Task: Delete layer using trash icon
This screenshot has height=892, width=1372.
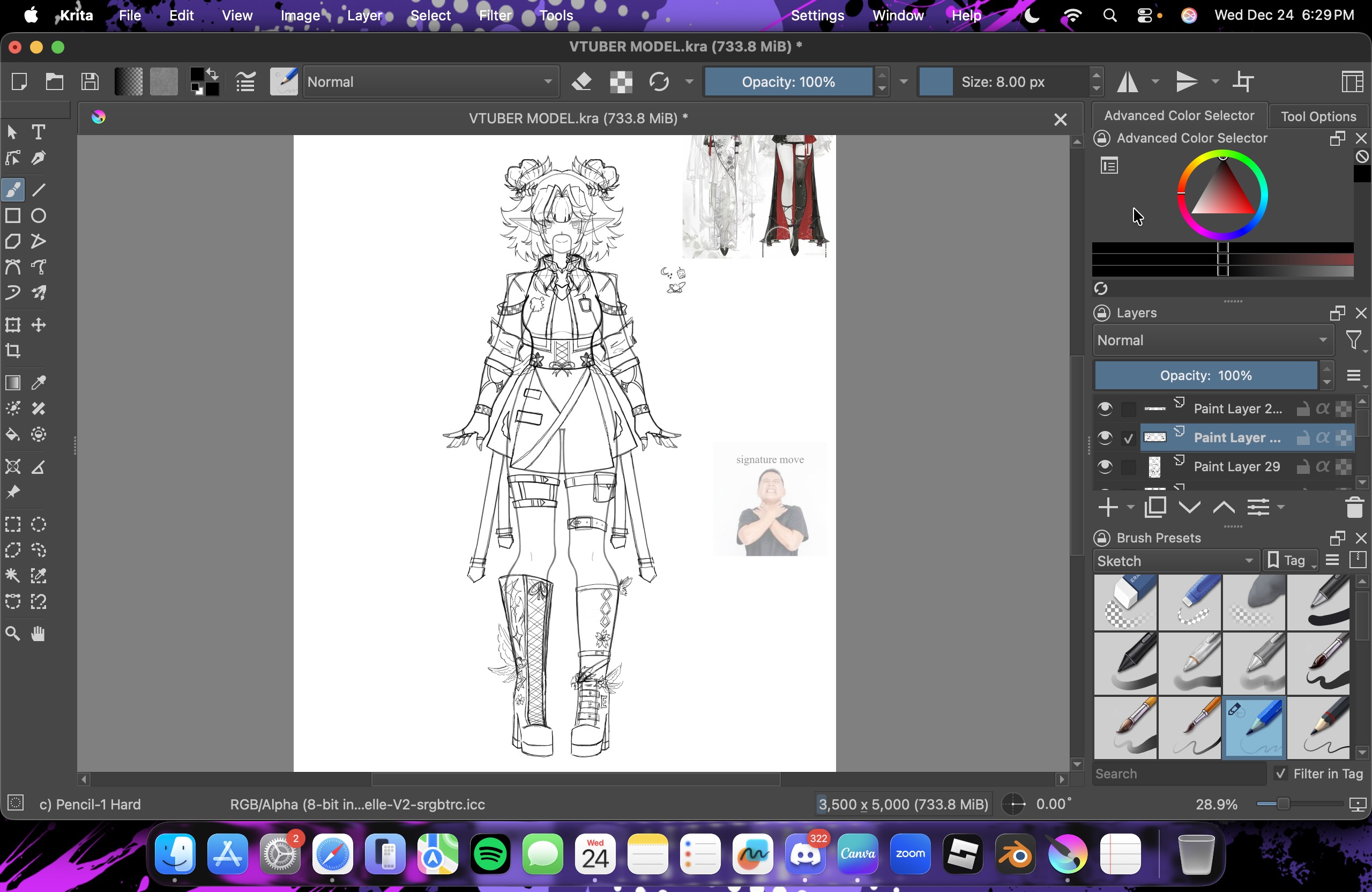Action: 1354,508
